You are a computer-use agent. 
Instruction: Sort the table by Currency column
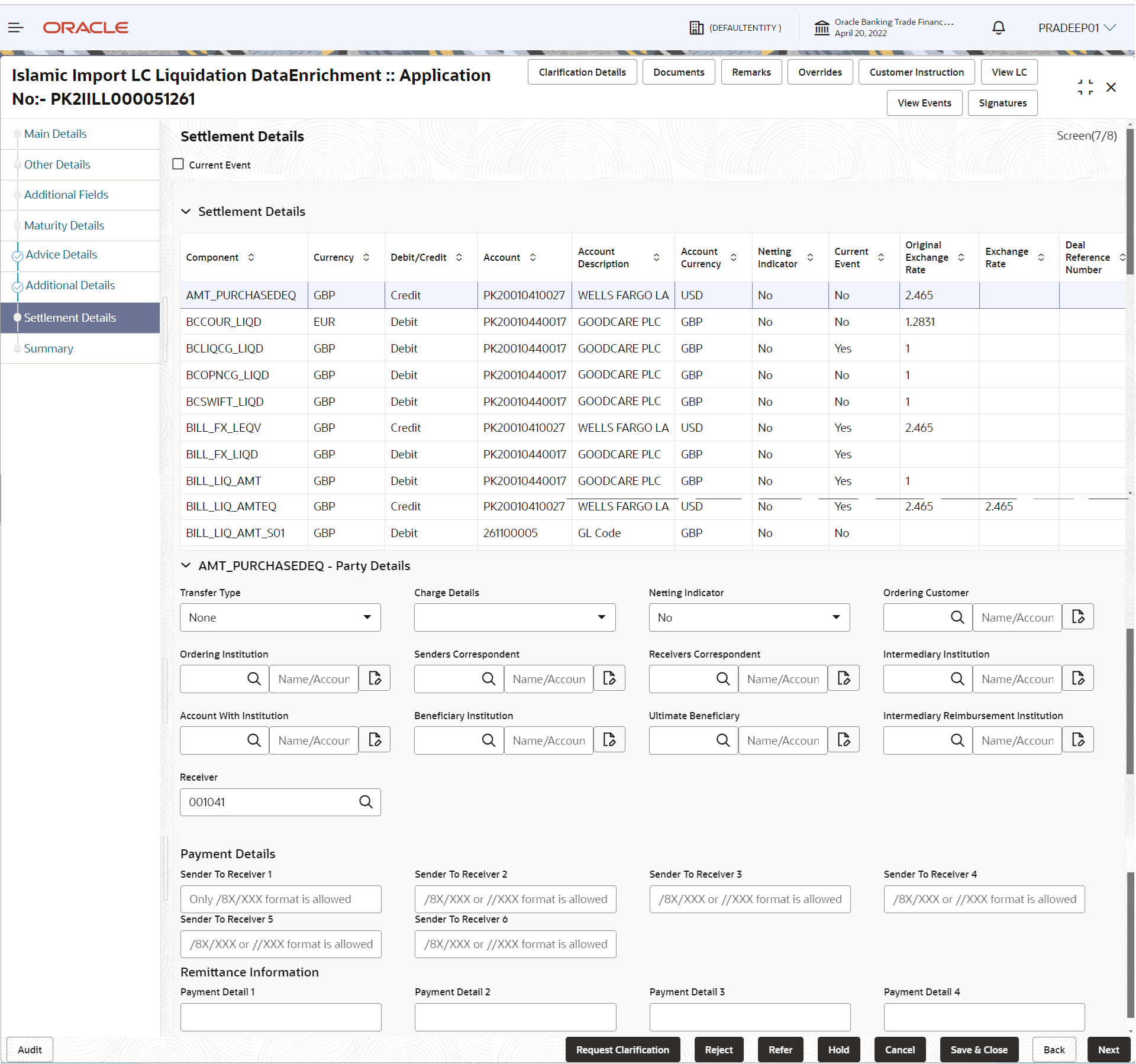[x=366, y=257]
